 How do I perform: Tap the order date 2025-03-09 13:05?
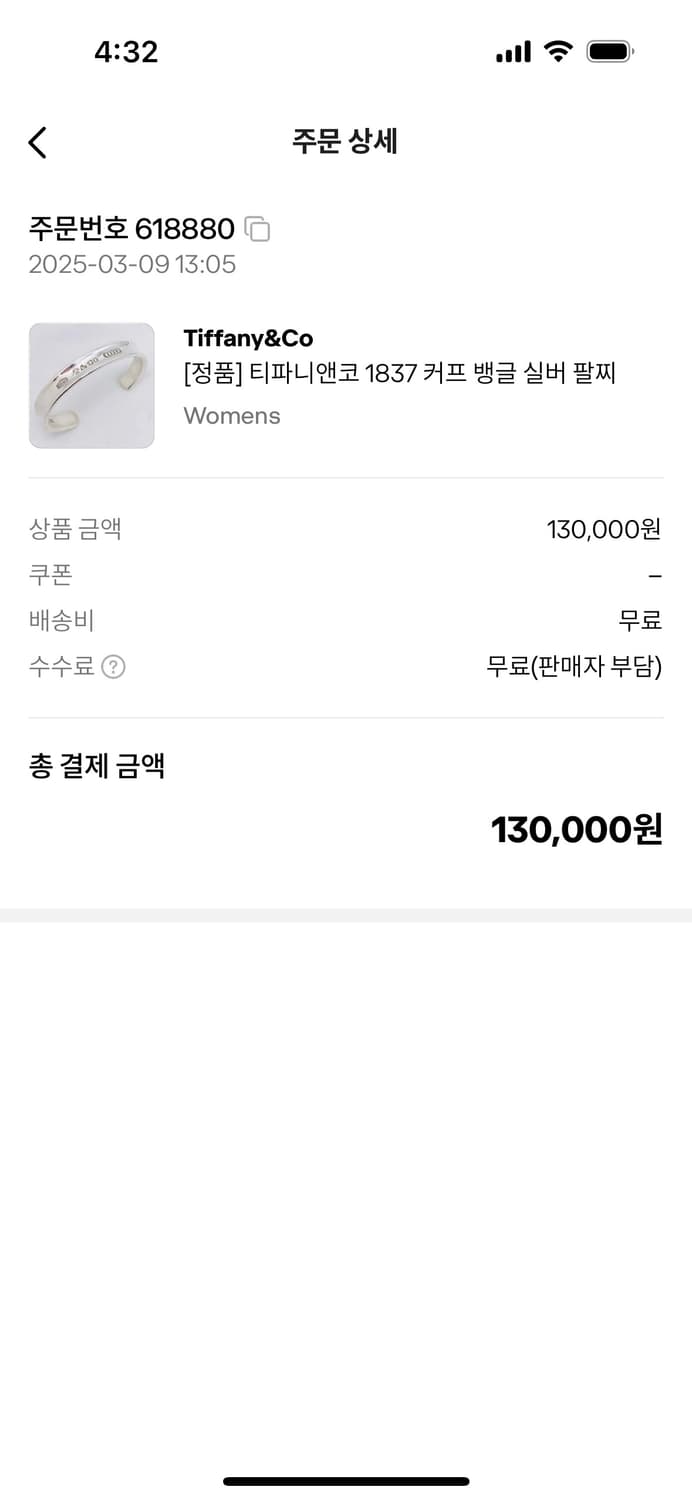pyautogui.click(x=132, y=265)
